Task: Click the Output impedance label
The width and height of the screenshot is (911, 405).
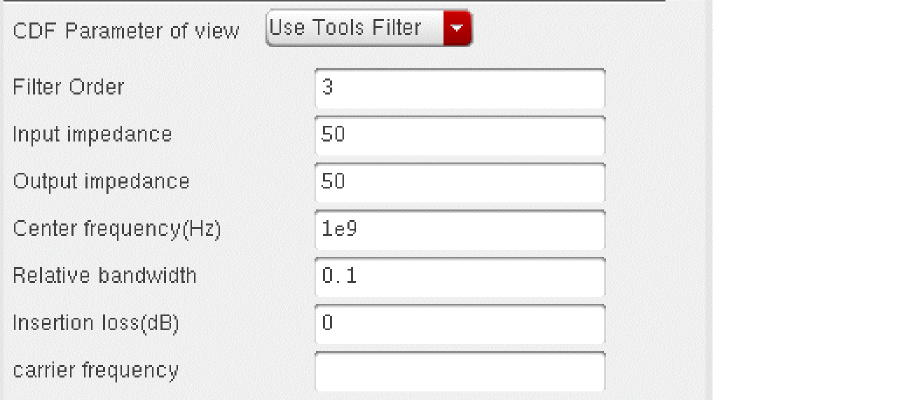Action: point(101,182)
